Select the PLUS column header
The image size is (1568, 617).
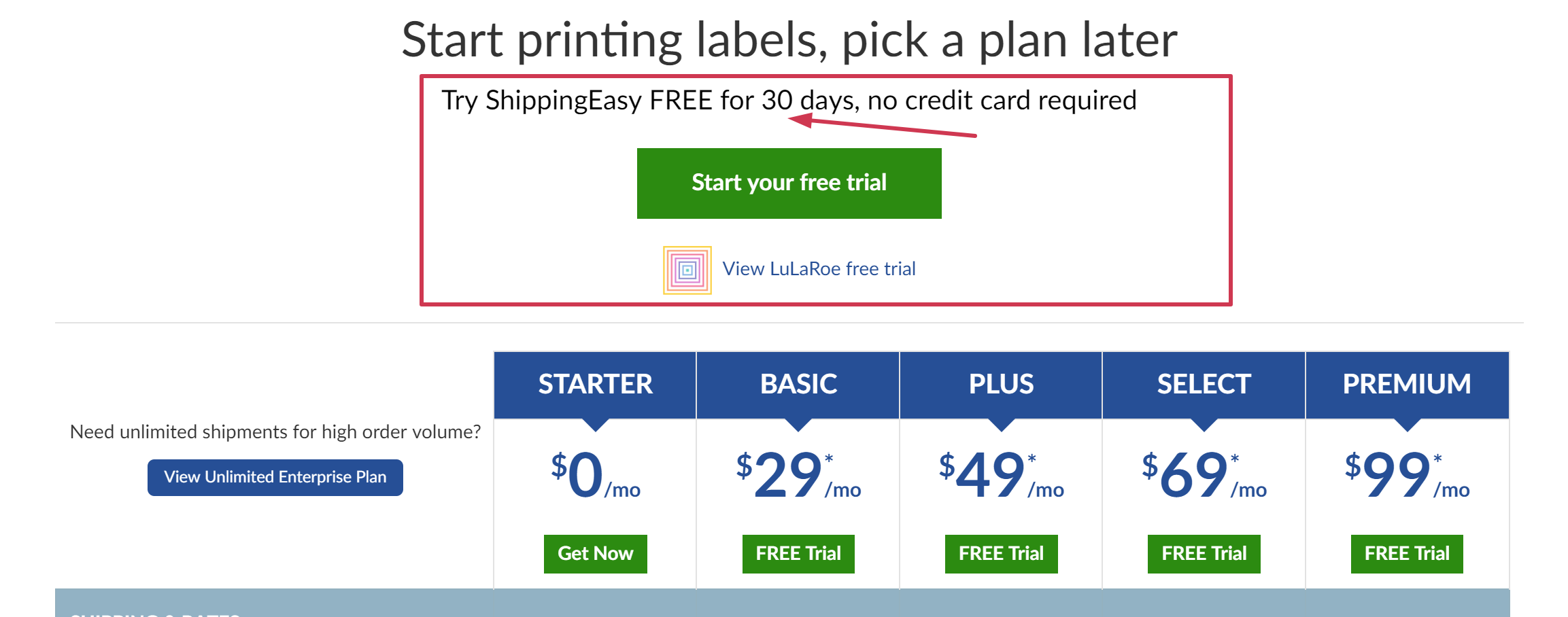tap(1001, 384)
